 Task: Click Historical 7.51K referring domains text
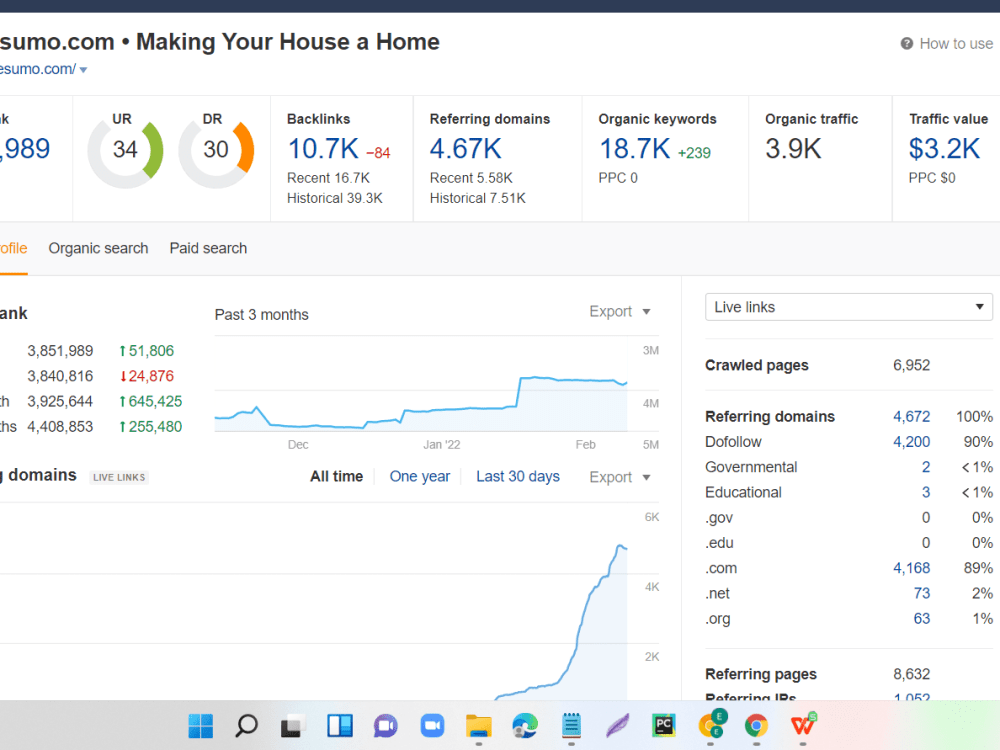tap(477, 198)
